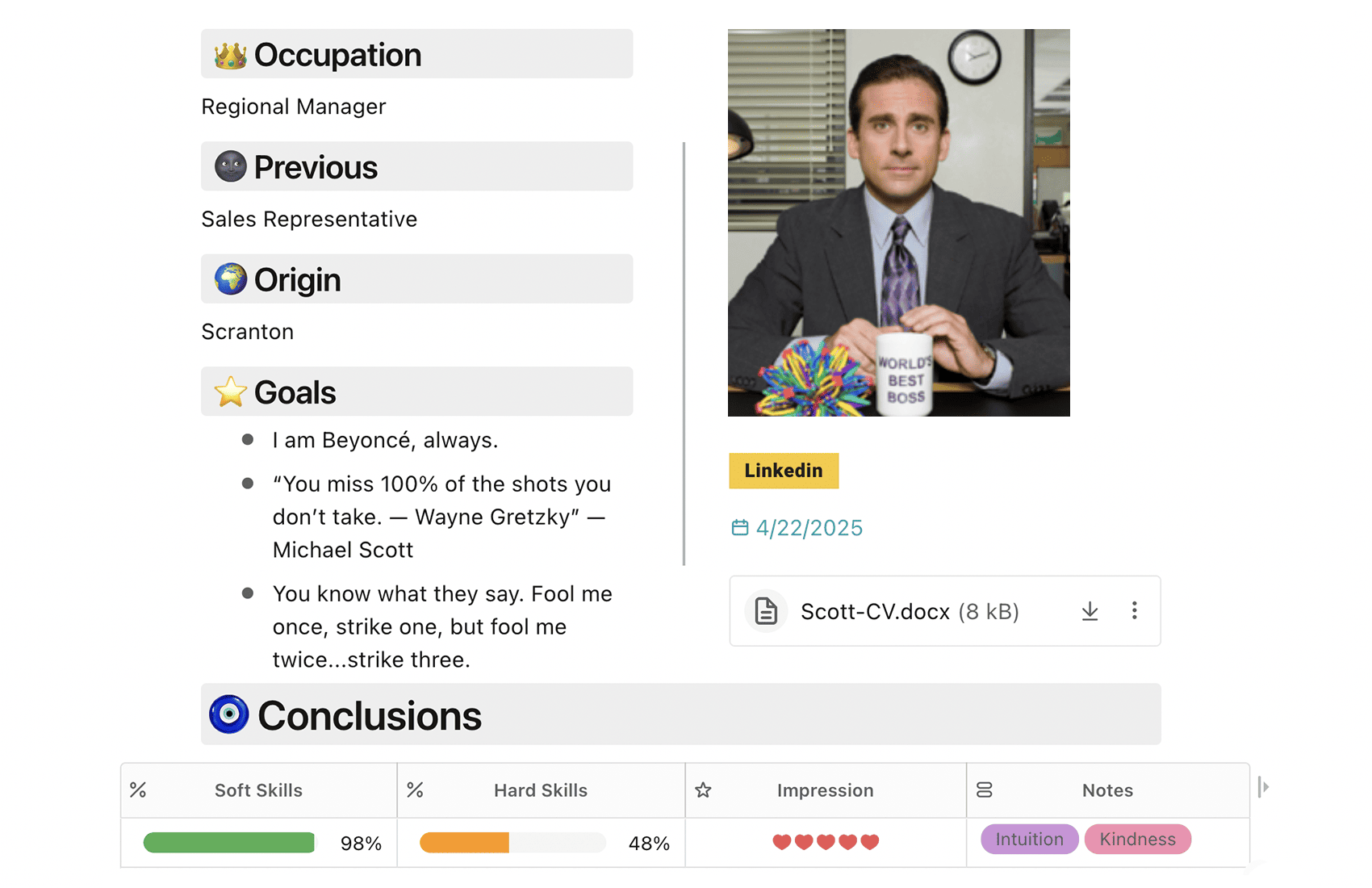Screen dimensions: 1372x888
Task: Click the calendar icon next to the date
Action: (x=739, y=528)
